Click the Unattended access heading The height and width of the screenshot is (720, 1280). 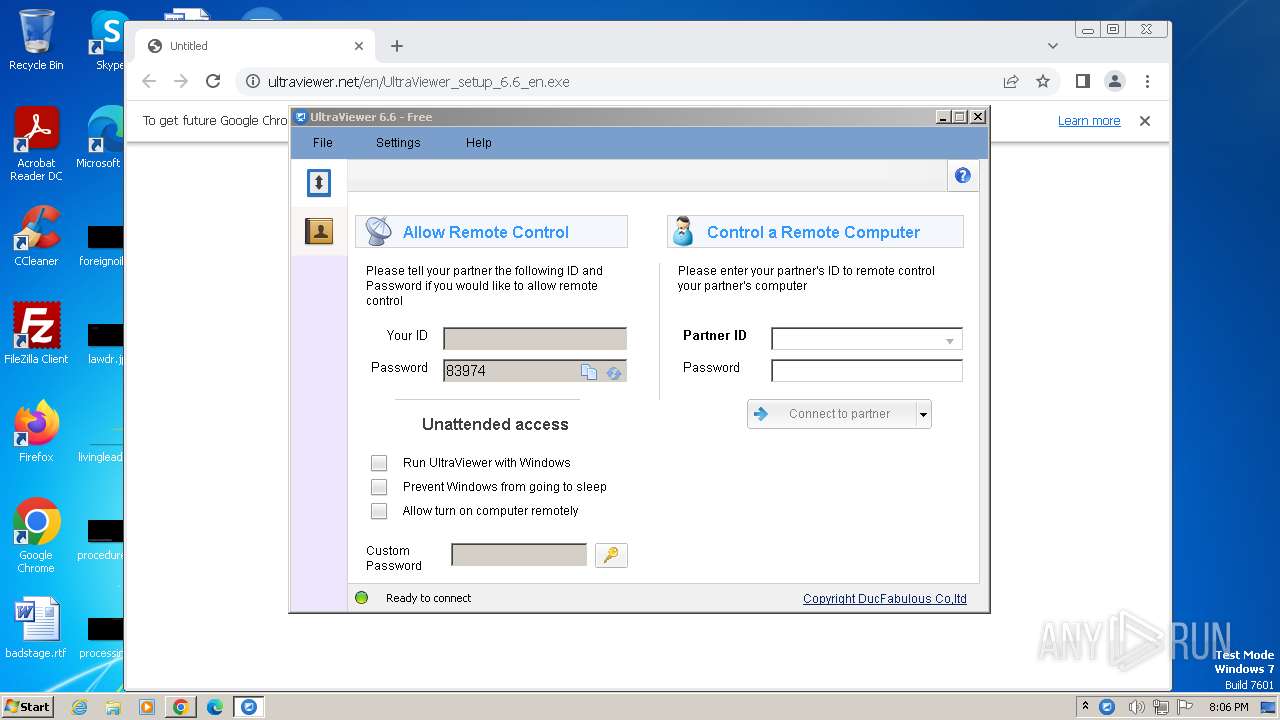click(495, 424)
